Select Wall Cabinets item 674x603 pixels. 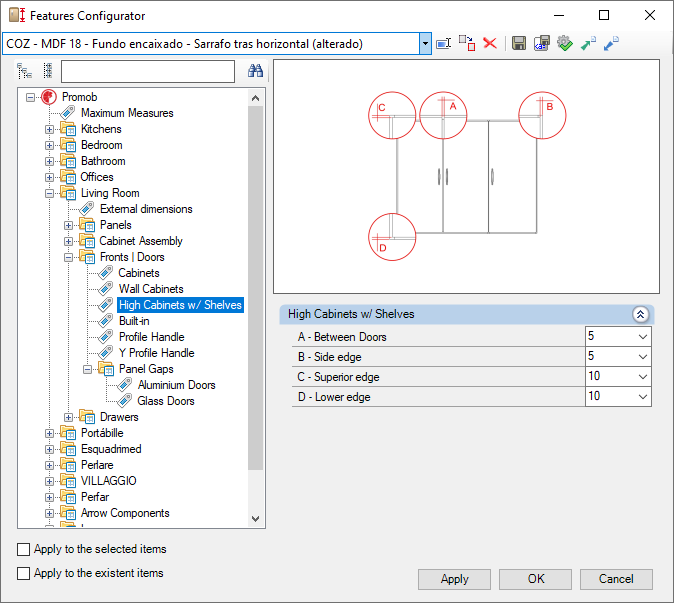(151, 289)
